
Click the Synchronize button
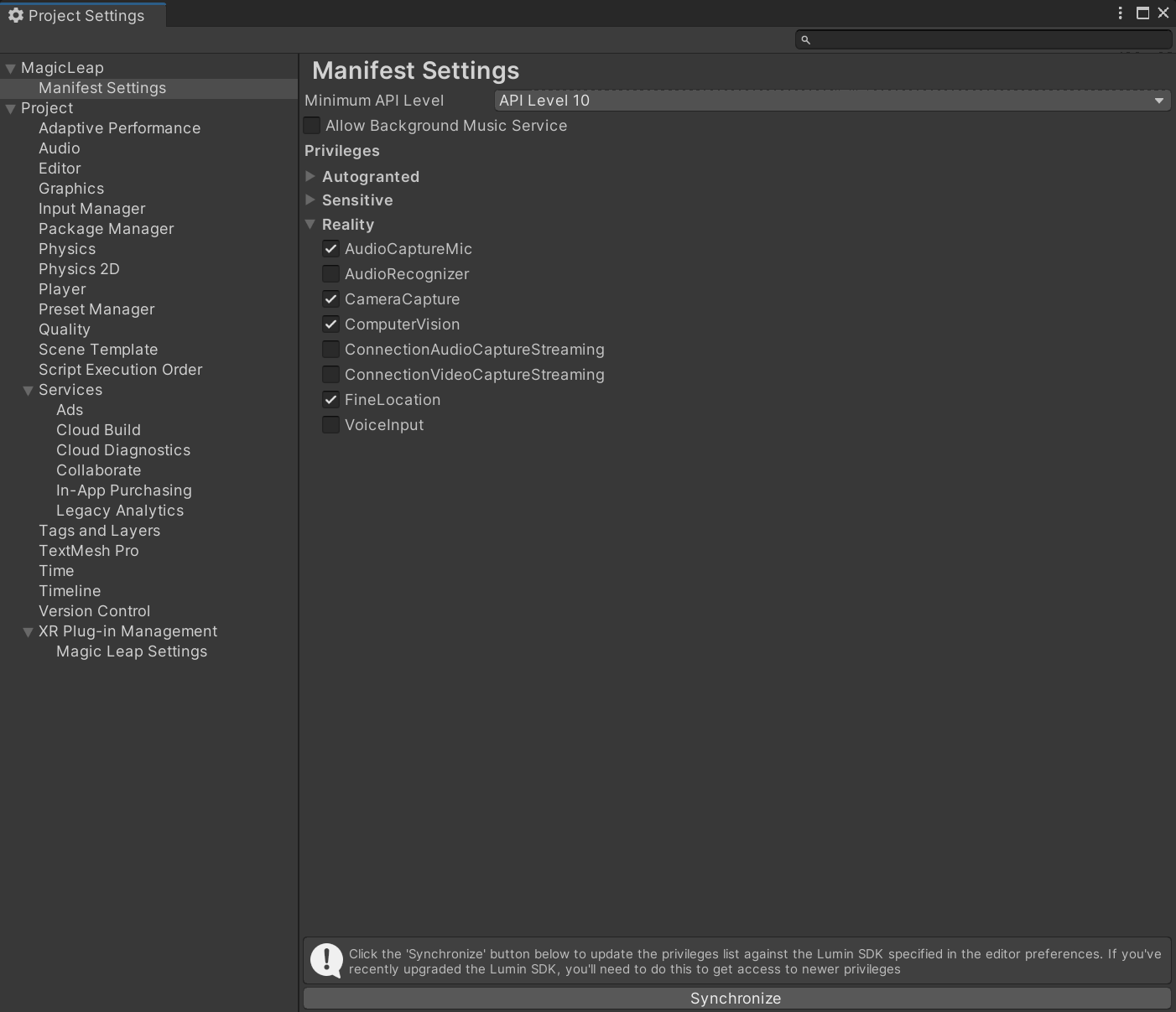tap(736, 999)
